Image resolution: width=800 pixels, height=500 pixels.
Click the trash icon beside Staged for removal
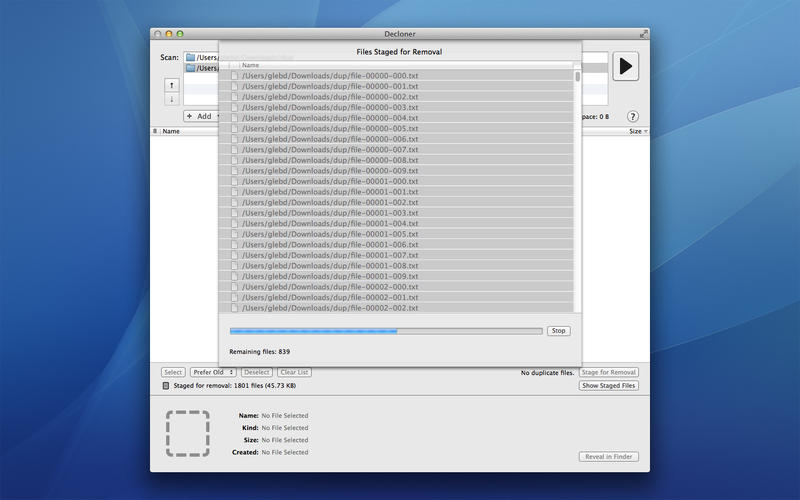click(166, 386)
